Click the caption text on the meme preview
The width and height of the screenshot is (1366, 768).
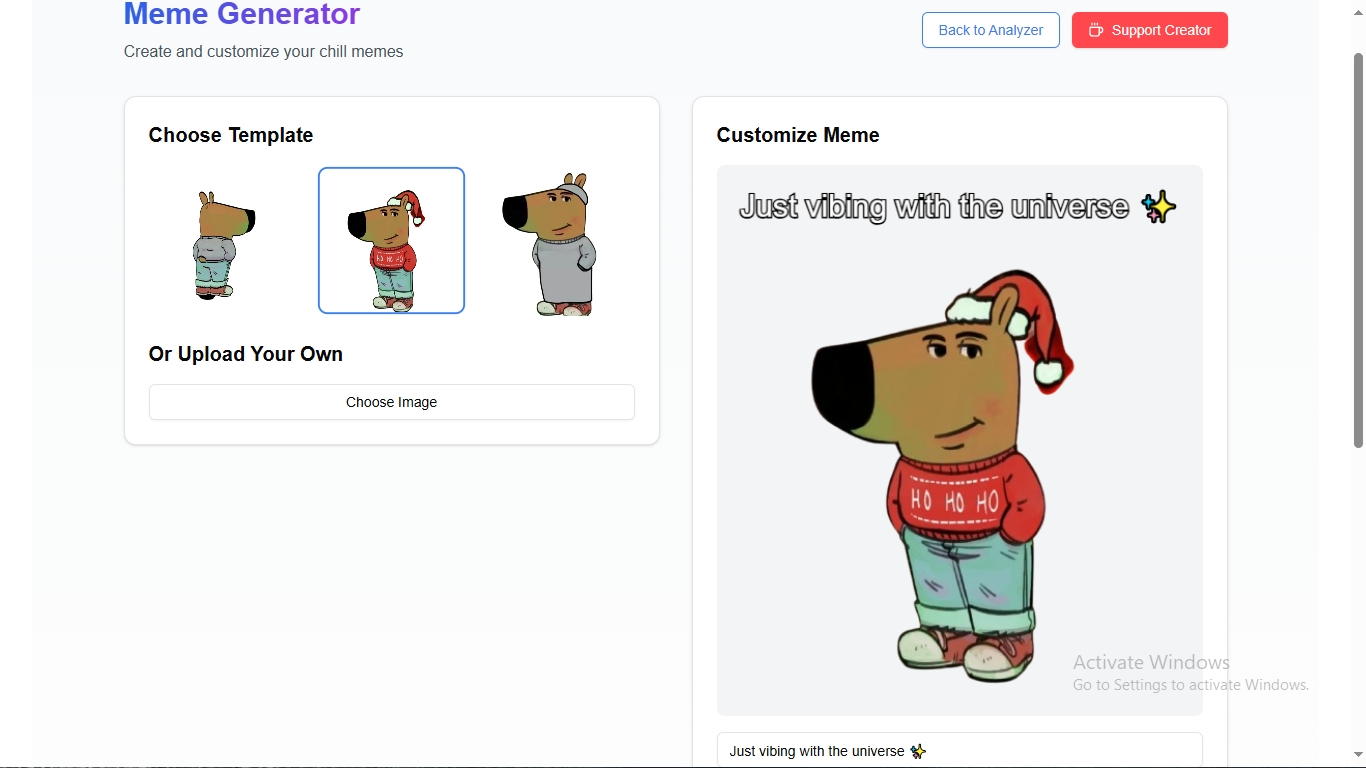point(934,207)
